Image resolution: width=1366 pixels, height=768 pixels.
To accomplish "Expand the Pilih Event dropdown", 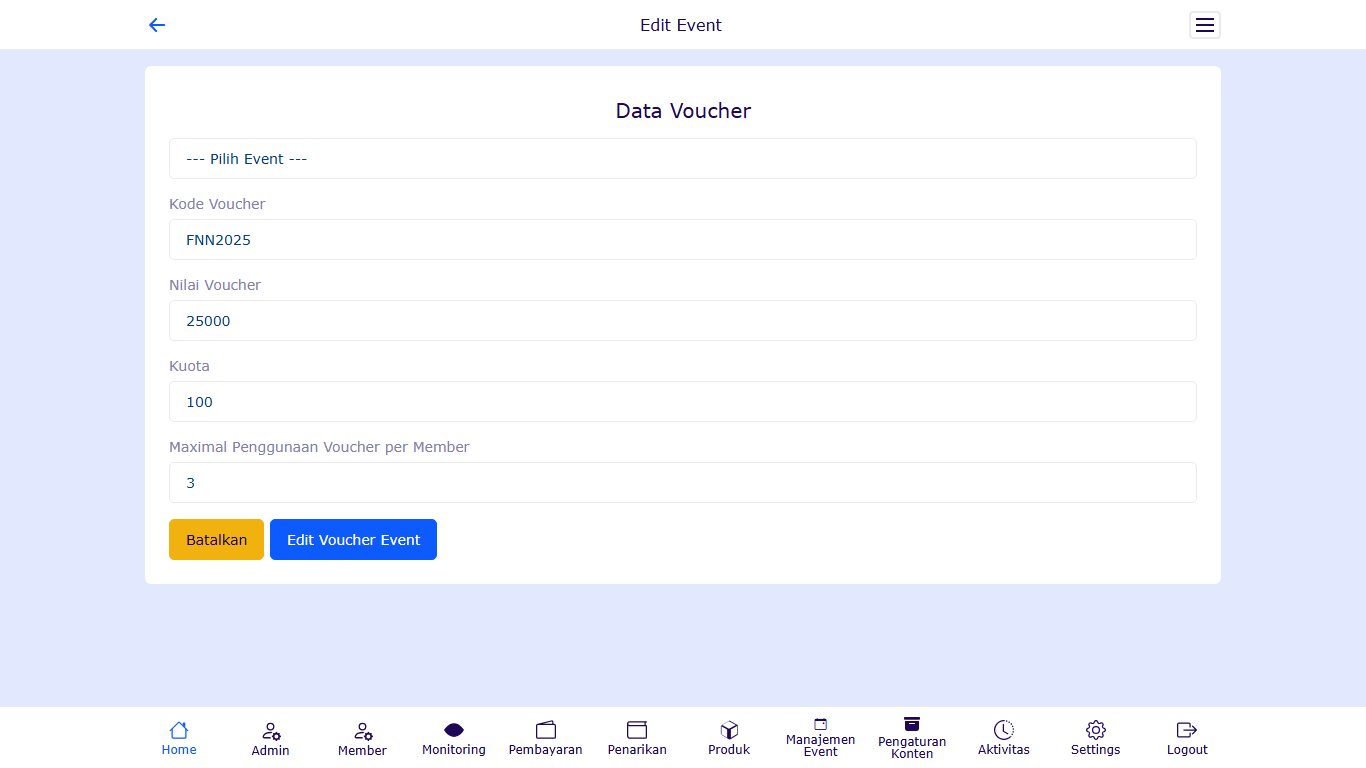I will [x=682, y=159].
